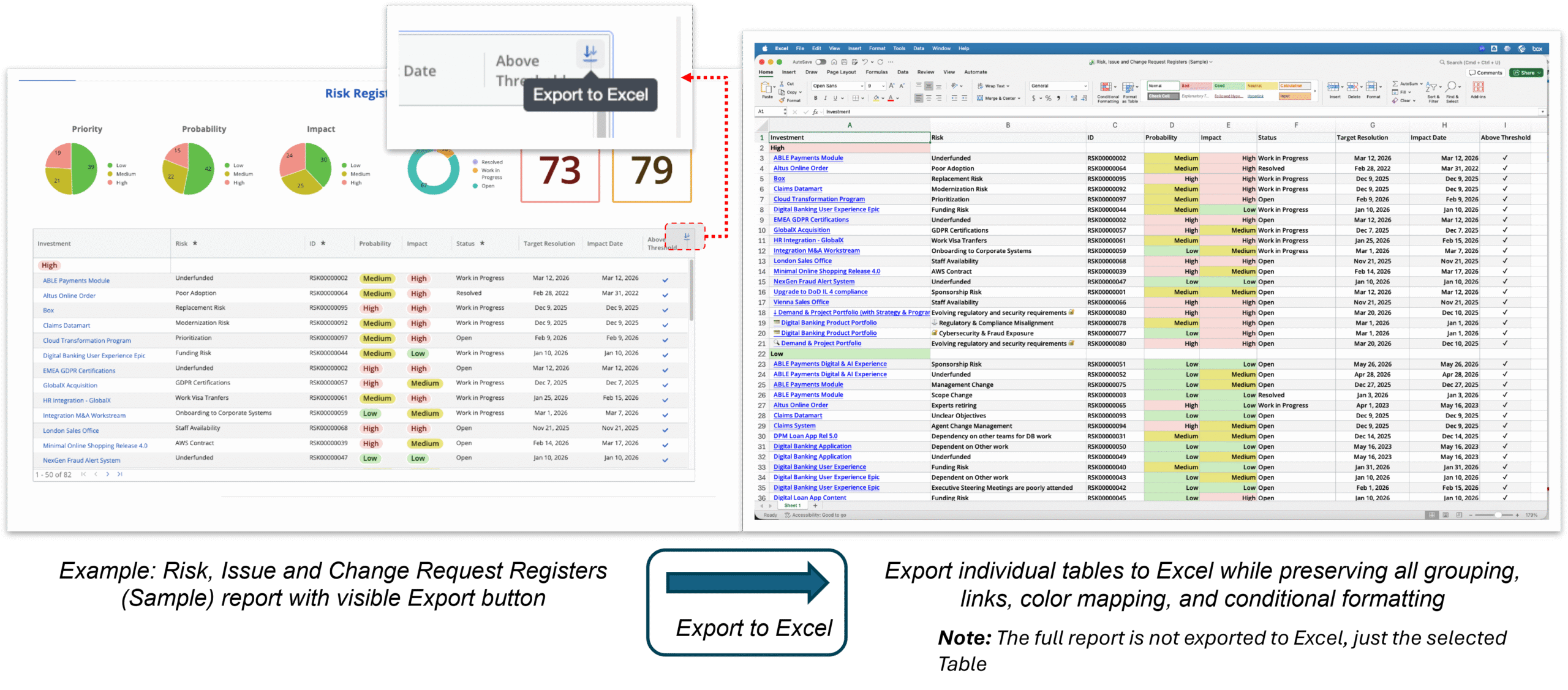Open the Automate ribbon tab

coord(976,72)
